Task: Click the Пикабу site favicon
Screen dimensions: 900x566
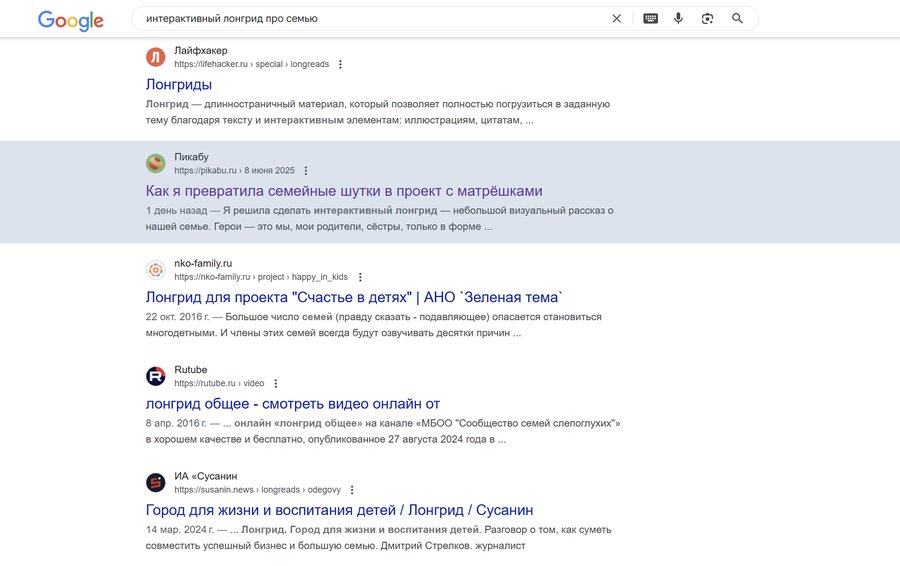Action: coord(155,163)
